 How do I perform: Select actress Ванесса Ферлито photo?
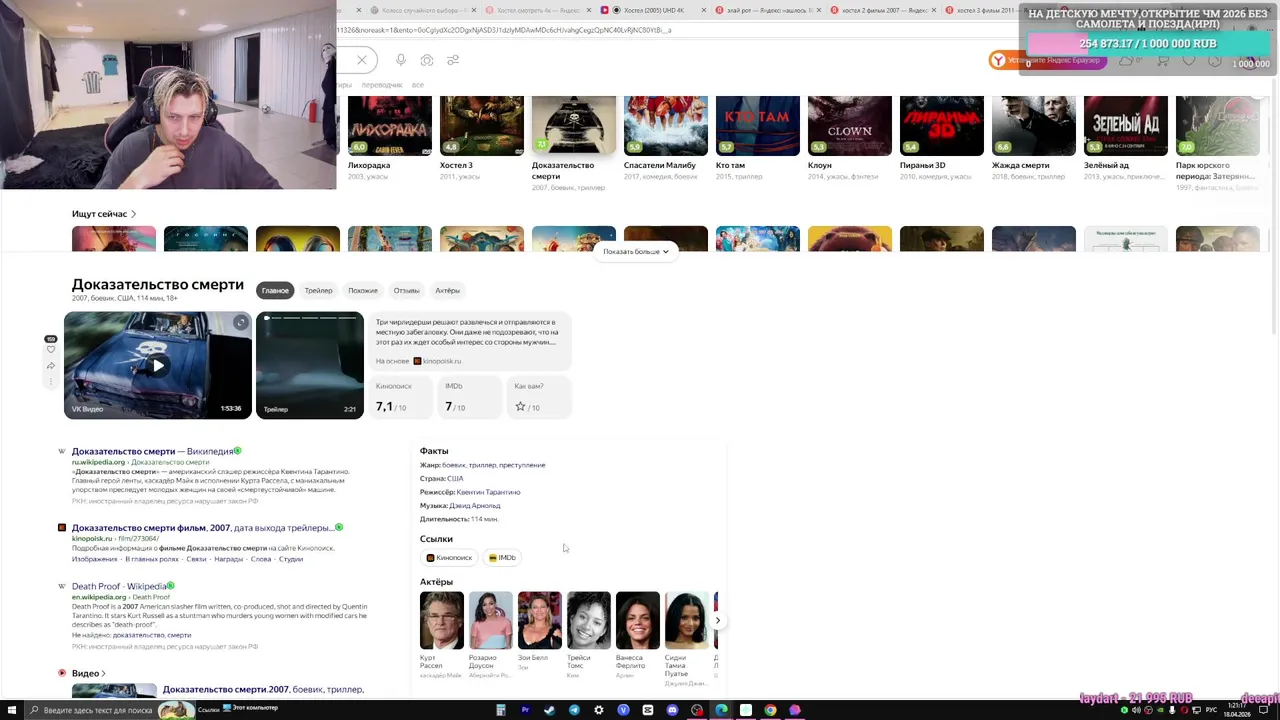click(x=637, y=621)
